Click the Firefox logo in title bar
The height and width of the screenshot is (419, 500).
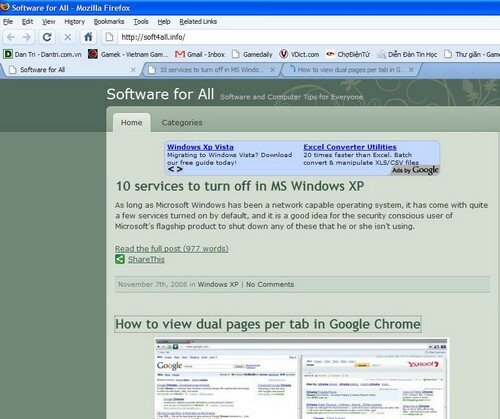tap(5, 7)
